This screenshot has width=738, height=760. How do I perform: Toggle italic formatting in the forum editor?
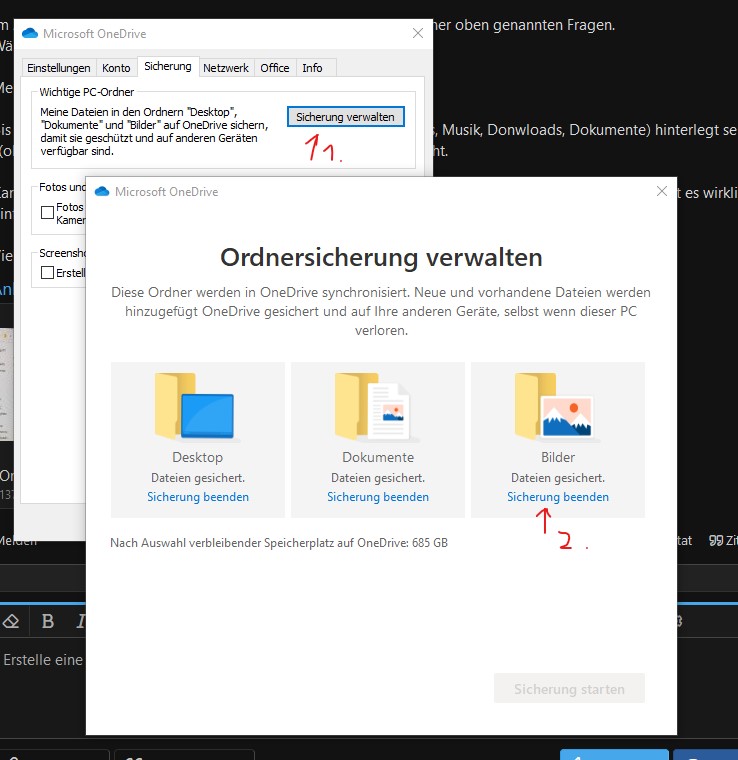(x=80, y=621)
